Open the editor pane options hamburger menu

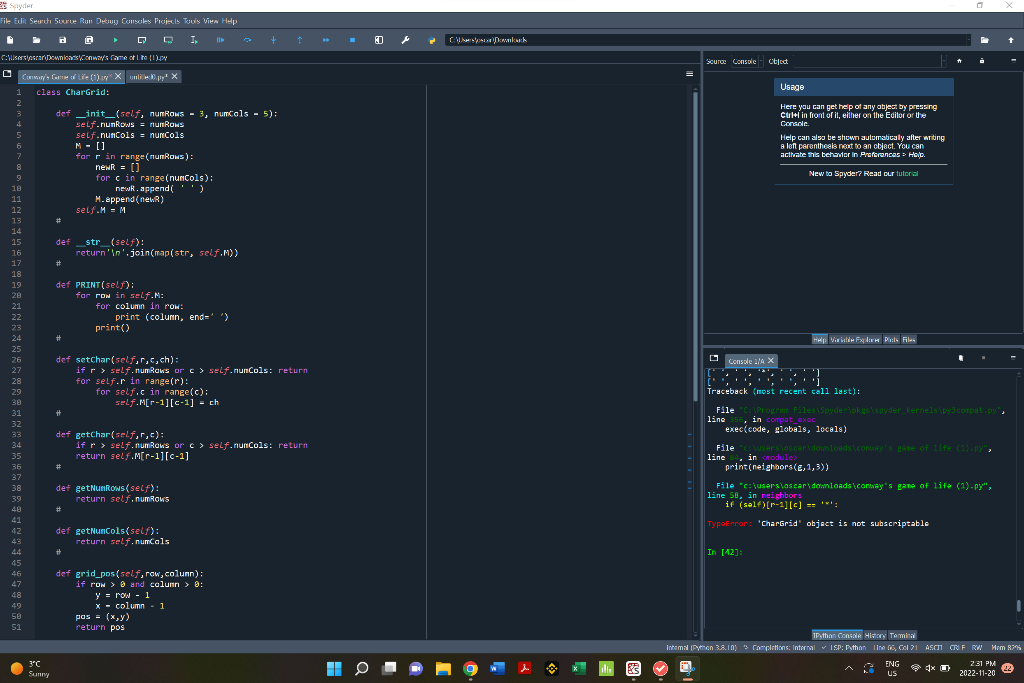click(x=688, y=75)
